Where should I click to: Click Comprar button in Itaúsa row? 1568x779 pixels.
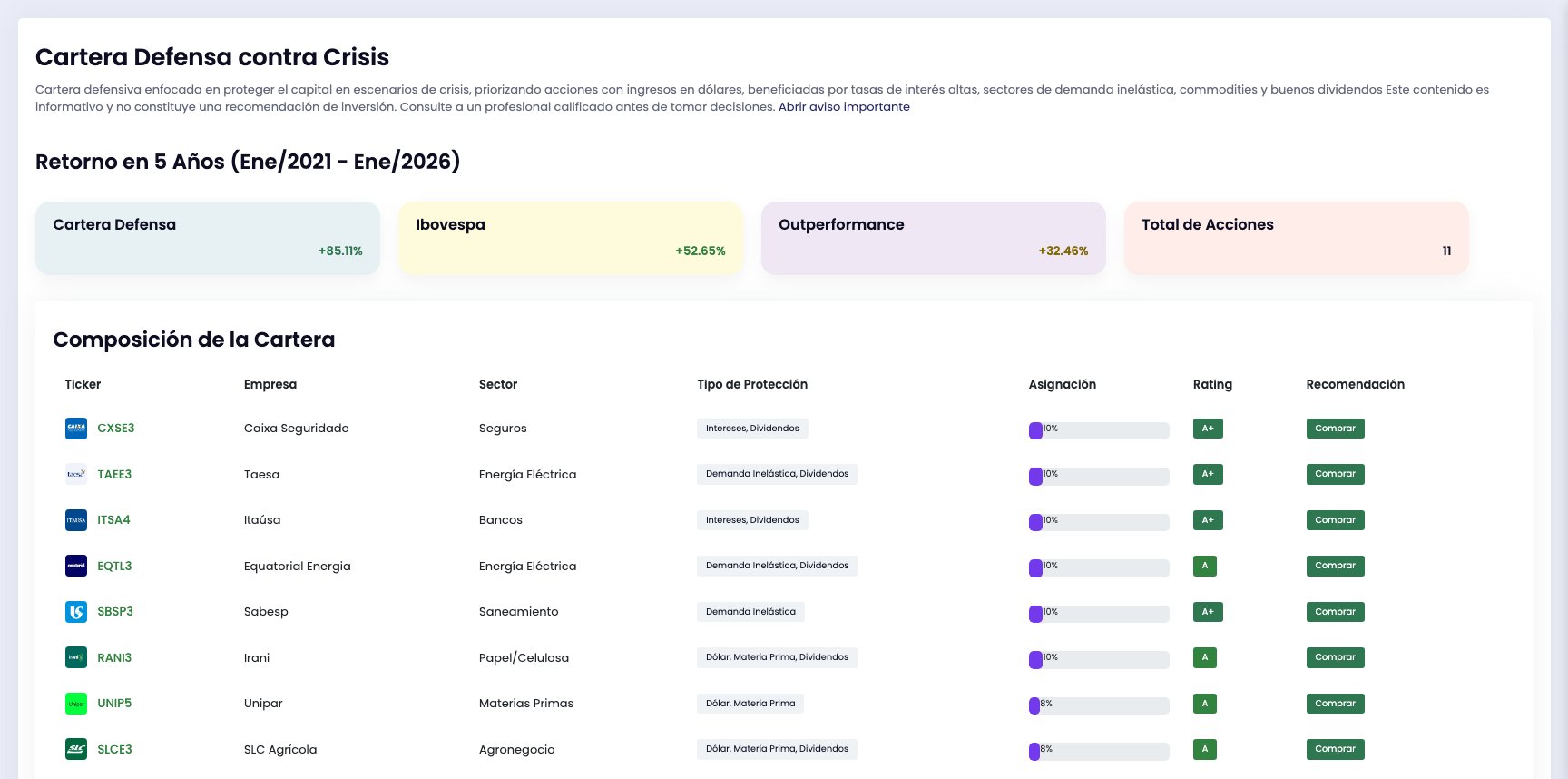click(x=1335, y=520)
